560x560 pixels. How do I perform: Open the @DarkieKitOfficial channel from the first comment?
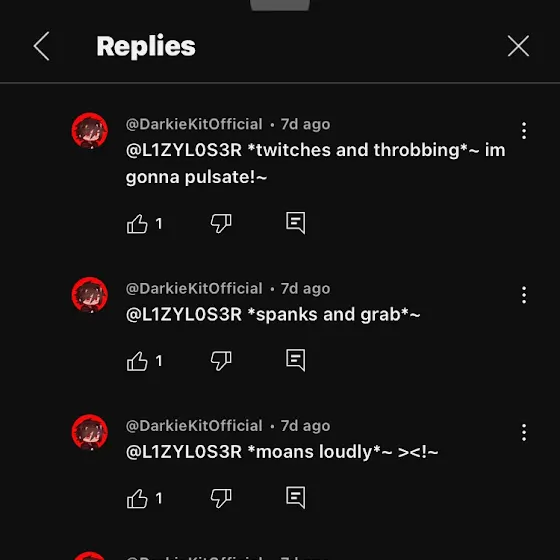194,124
